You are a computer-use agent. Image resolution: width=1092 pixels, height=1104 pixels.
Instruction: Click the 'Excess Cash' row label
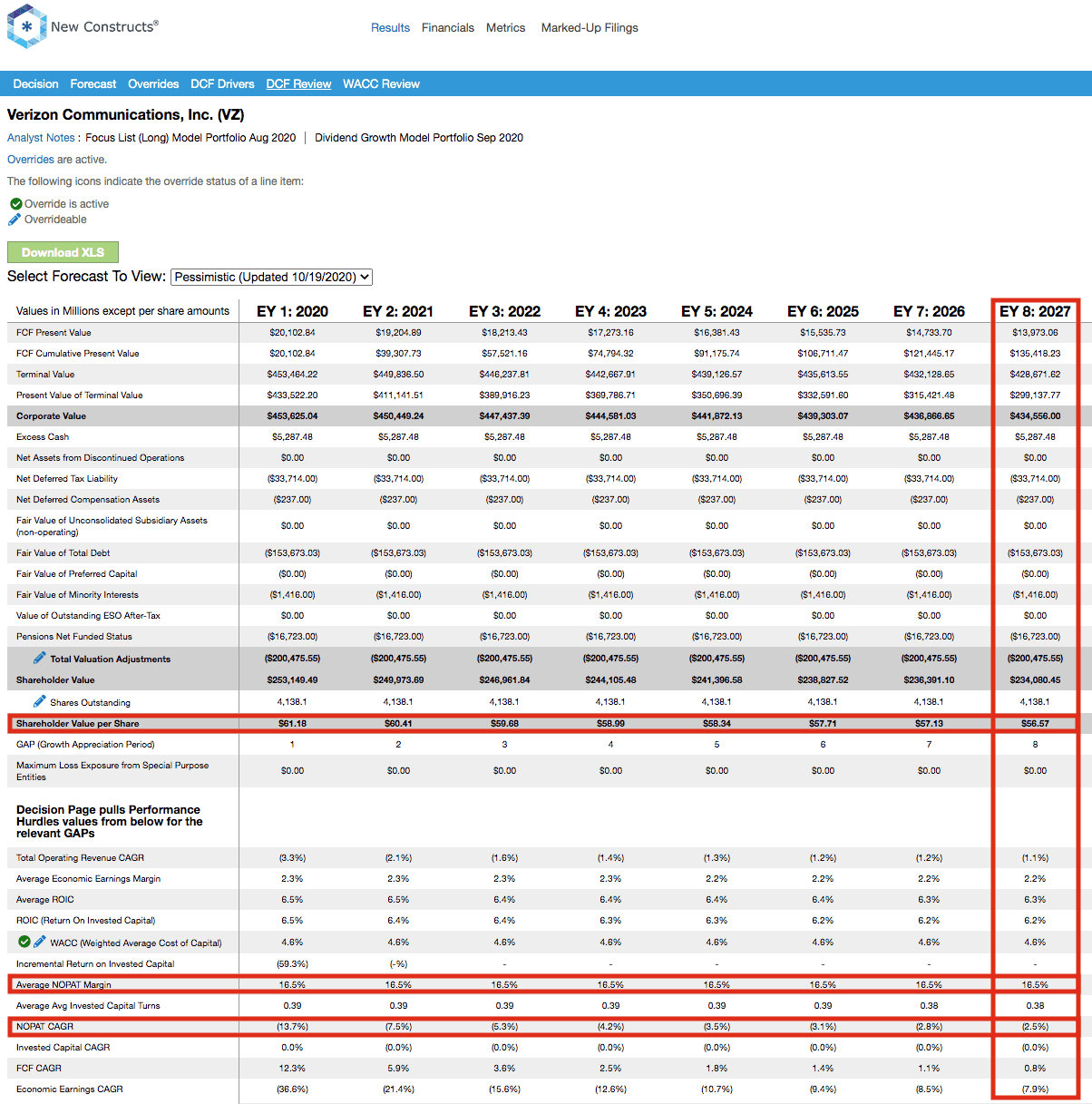pyautogui.click(x=43, y=437)
